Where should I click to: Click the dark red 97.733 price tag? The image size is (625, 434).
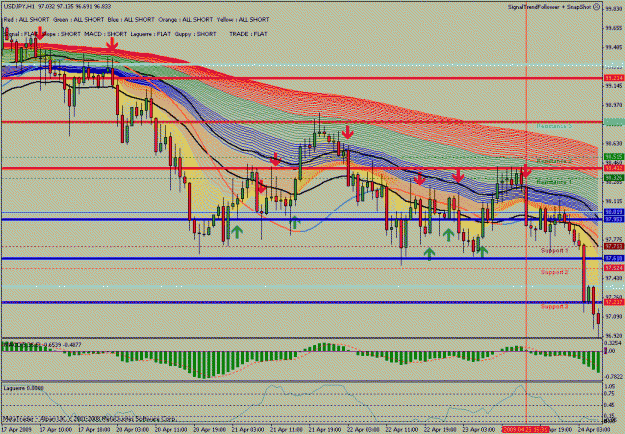[x=614, y=247]
